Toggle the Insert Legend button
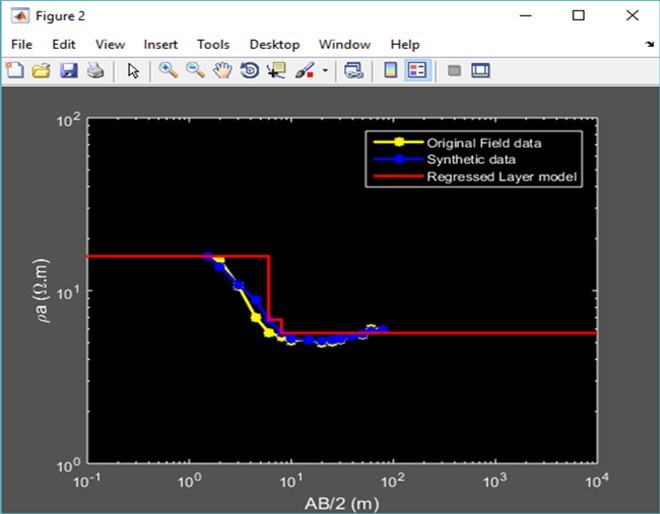The height and width of the screenshot is (514, 660). pos(417,71)
